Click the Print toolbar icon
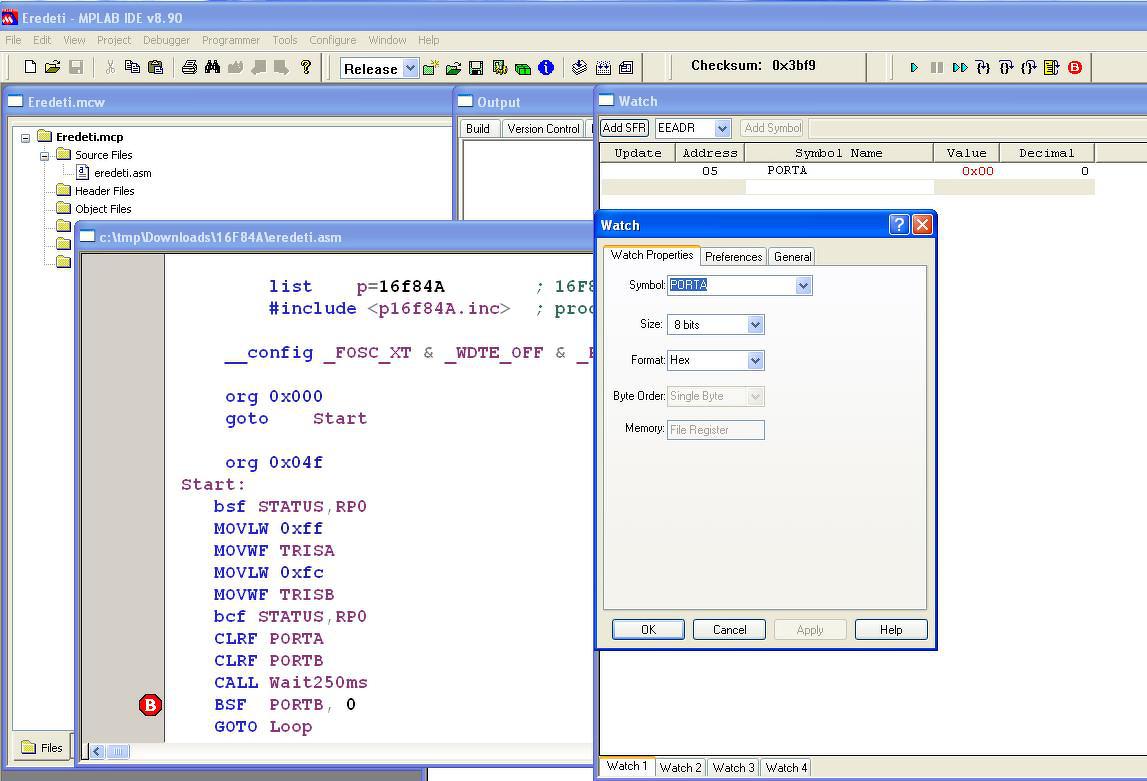This screenshot has height=781, width=1147. pyautogui.click(x=189, y=67)
